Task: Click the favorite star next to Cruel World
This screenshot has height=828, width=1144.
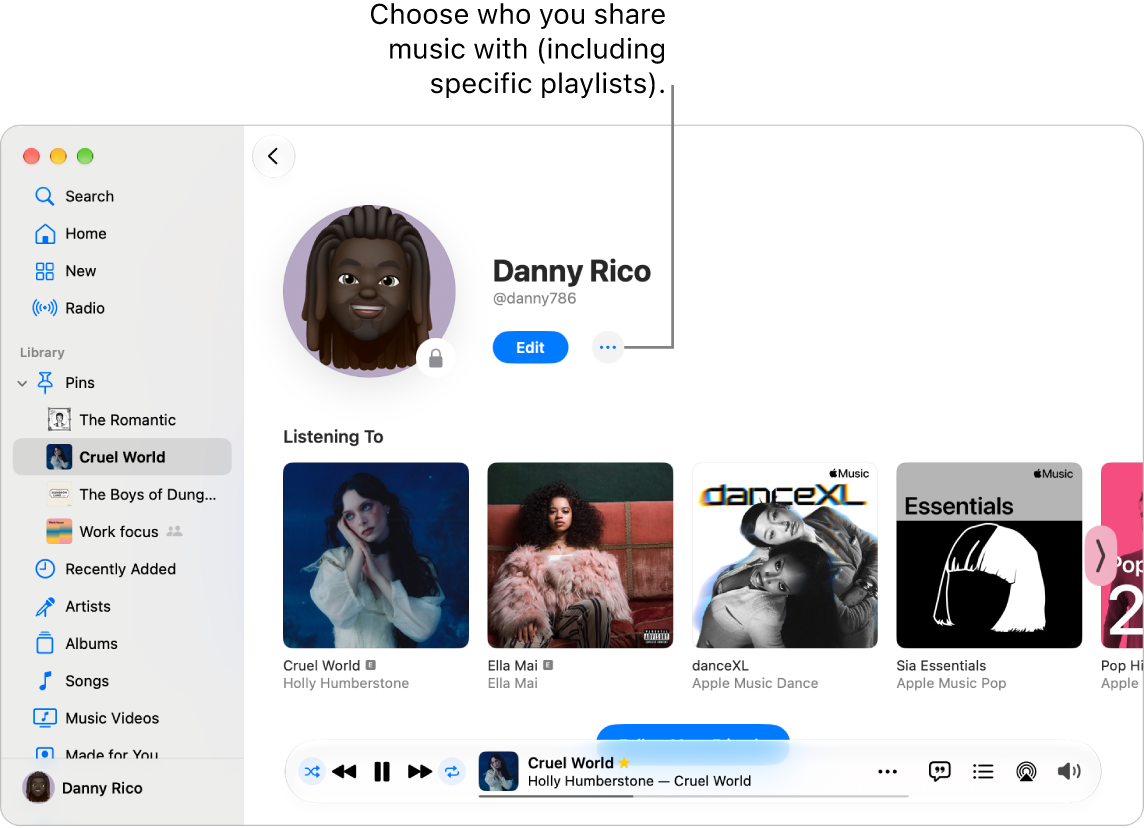Action: (x=625, y=763)
